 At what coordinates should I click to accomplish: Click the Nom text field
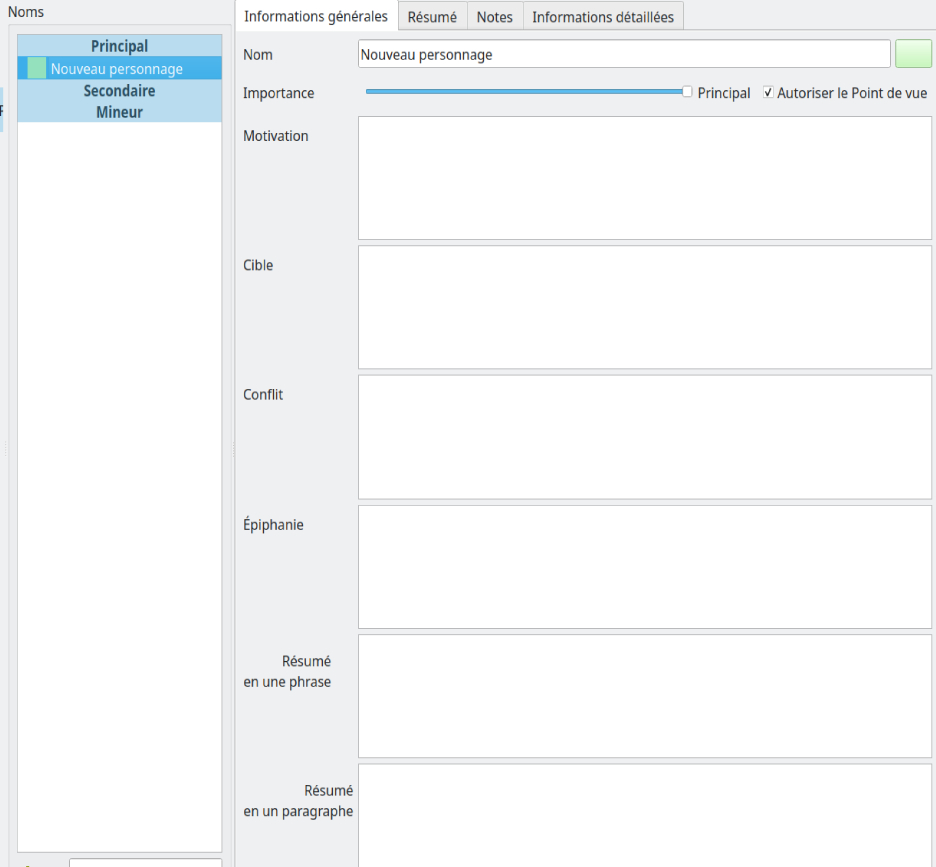pyautogui.click(x=623, y=54)
